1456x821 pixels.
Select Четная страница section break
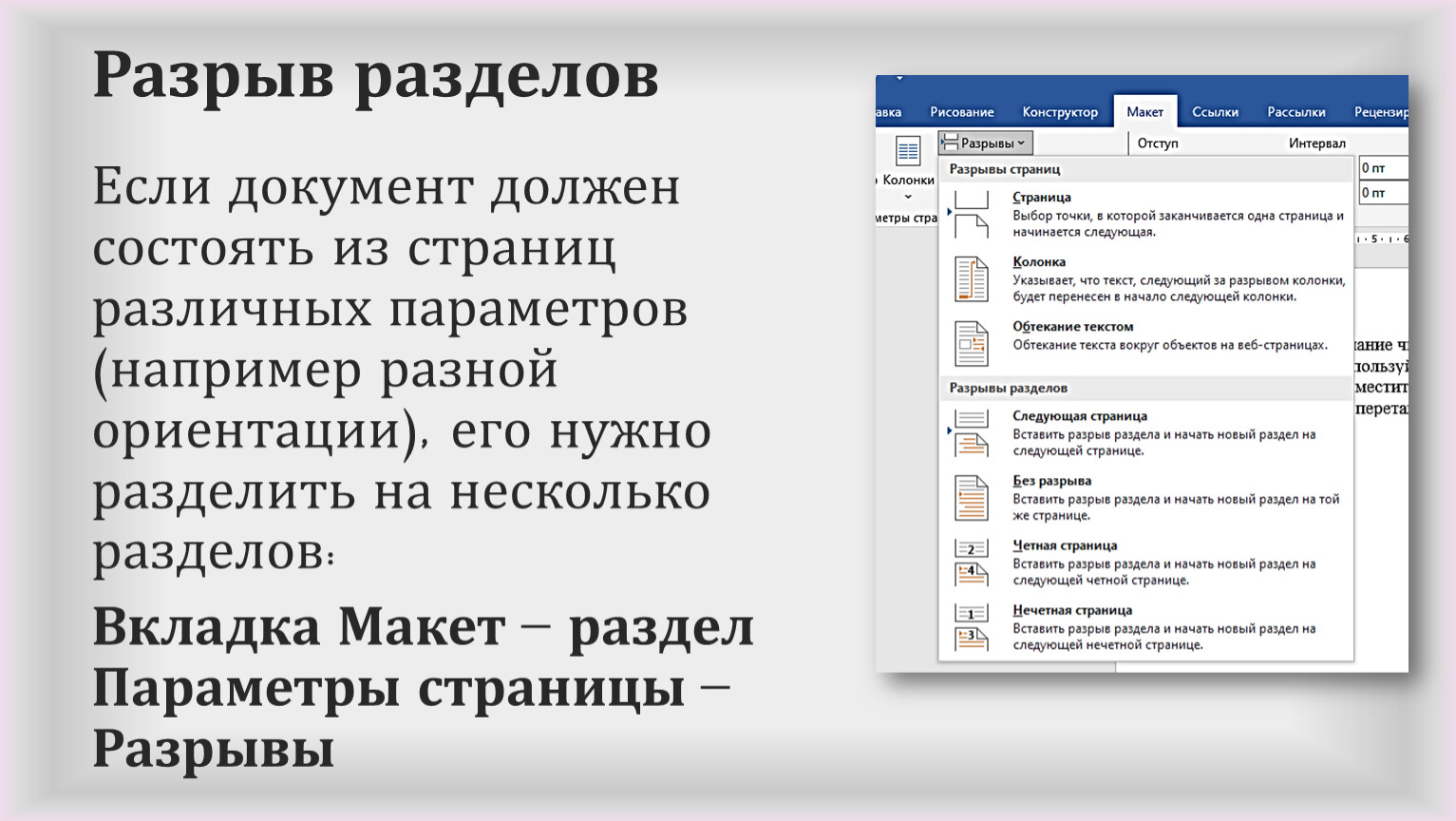(1145, 562)
